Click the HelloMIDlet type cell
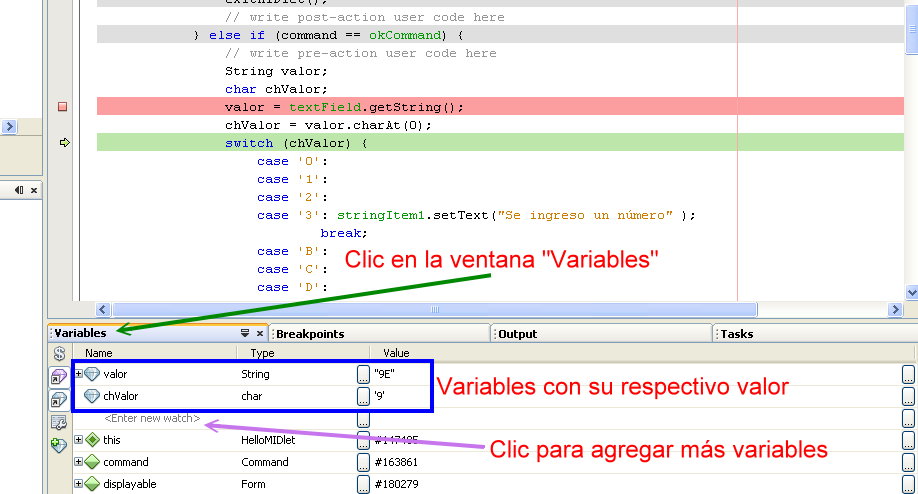Image resolution: width=918 pixels, height=494 pixels. click(268, 440)
